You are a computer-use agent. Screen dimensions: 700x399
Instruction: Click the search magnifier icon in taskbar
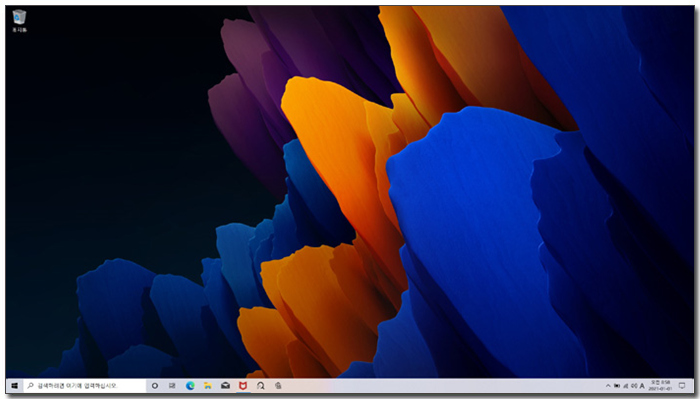[30, 386]
